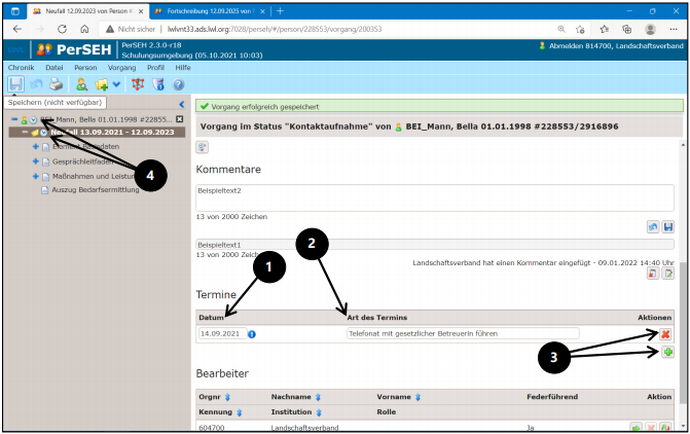Viewport: 690px width, 434px height.
Task: Expand the Gesprächleitfaden node
Action: (x=36, y=162)
